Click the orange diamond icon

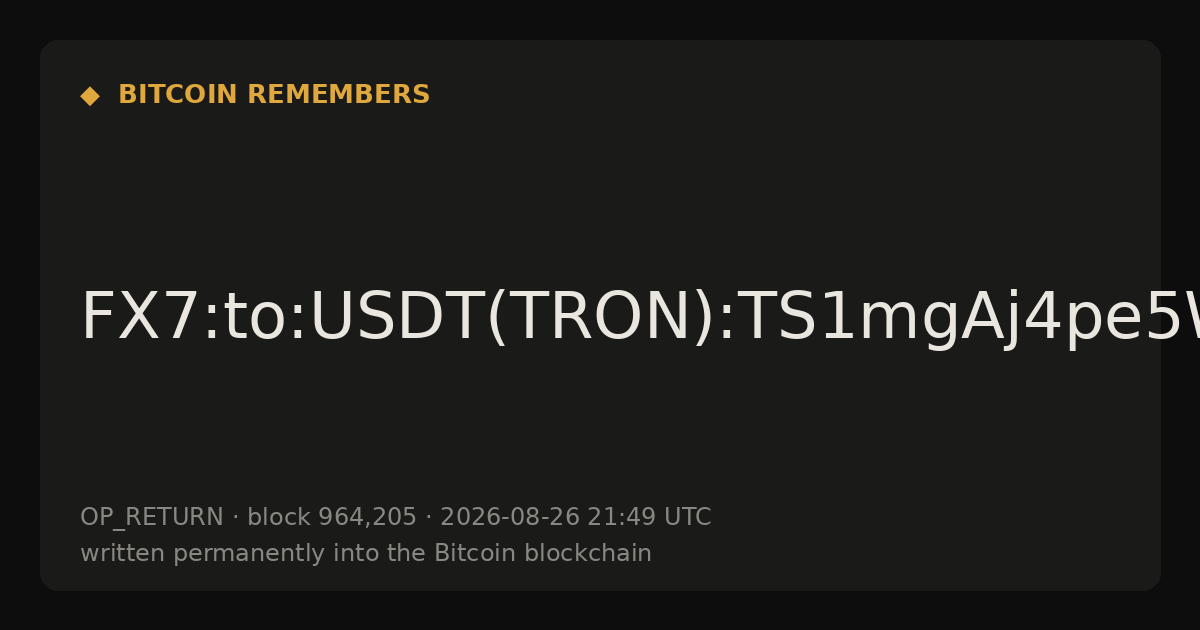90,95
